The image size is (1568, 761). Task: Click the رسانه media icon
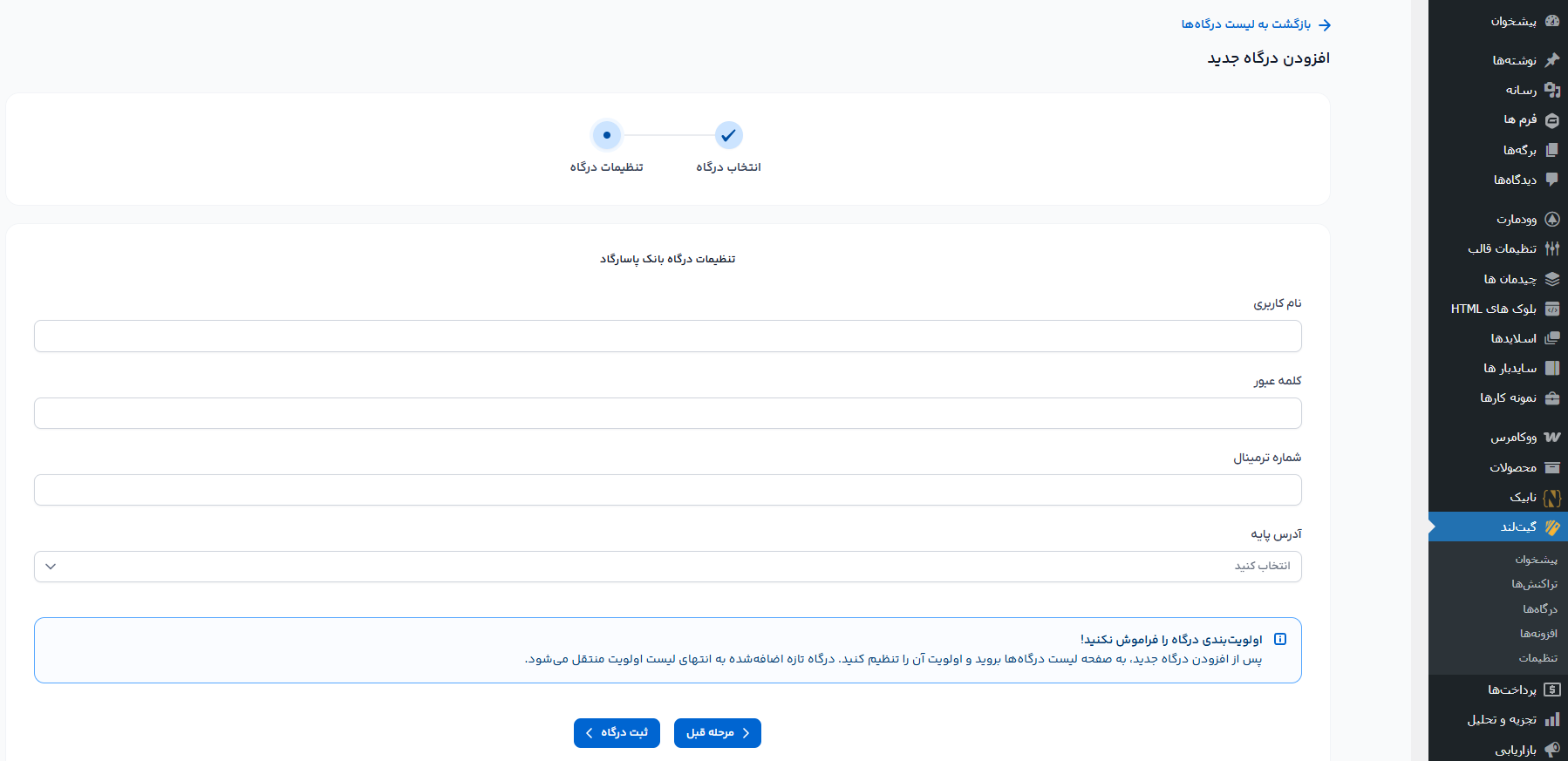(1552, 90)
